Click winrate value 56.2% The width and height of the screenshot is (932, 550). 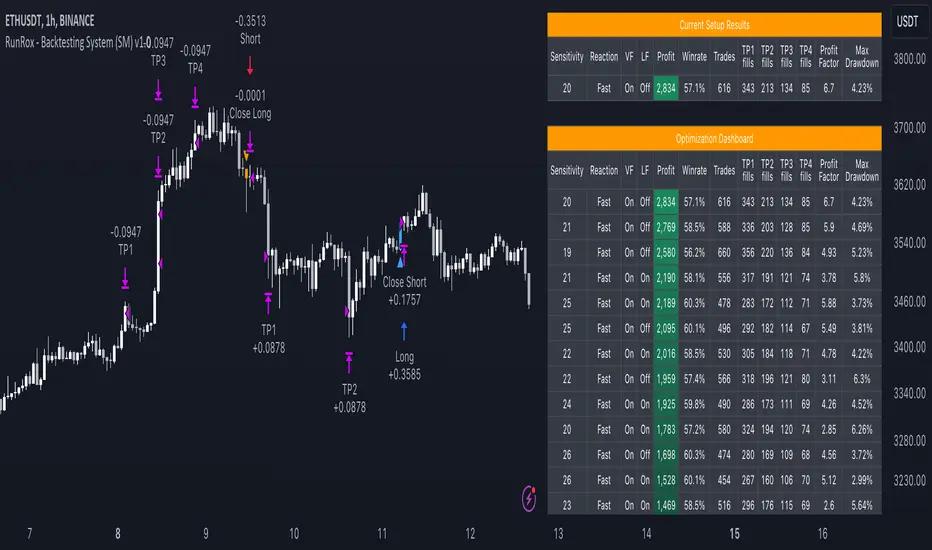[x=694, y=253]
